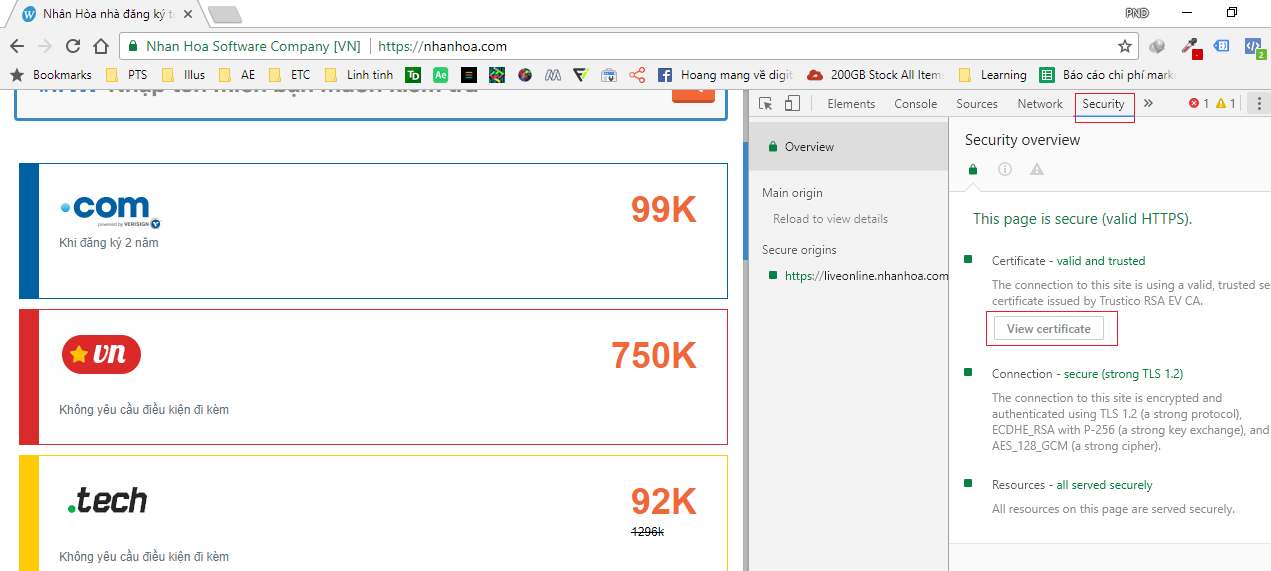Click the red share bookmark icon

[x=637, y=75]
